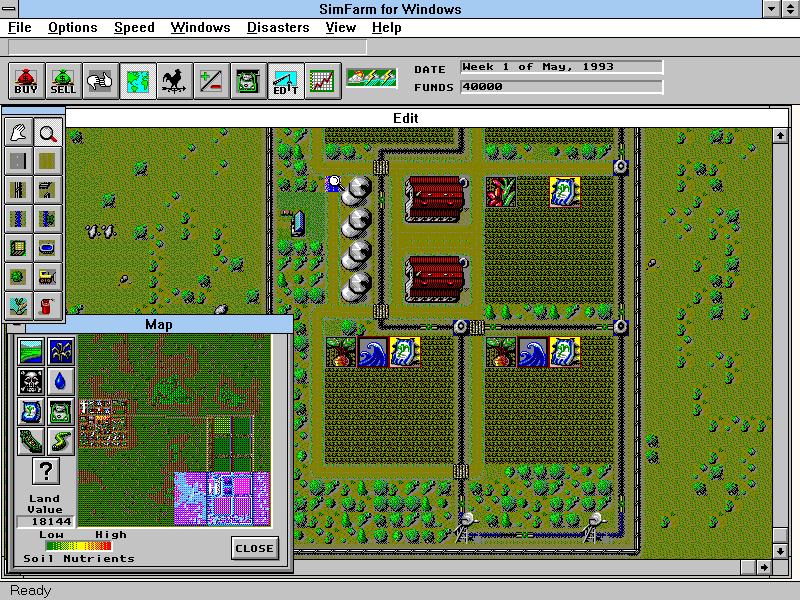Screen dimensions: 800x600
Task: Select the blue water ditch tool
Action: point(19,219)
